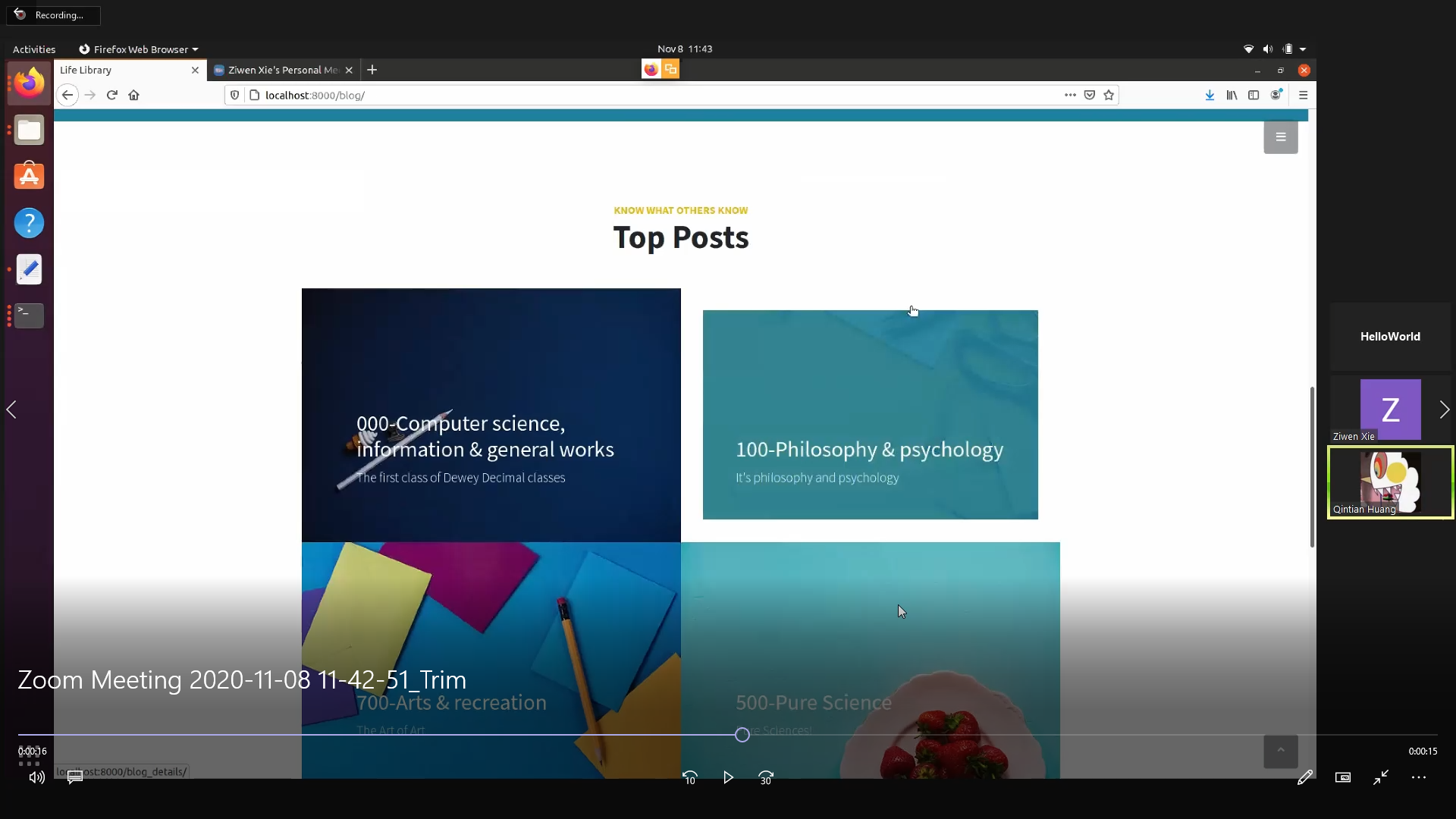Click the Firefox bookmark star icon
1456x819 pixels.
(x=1109, y=95)
